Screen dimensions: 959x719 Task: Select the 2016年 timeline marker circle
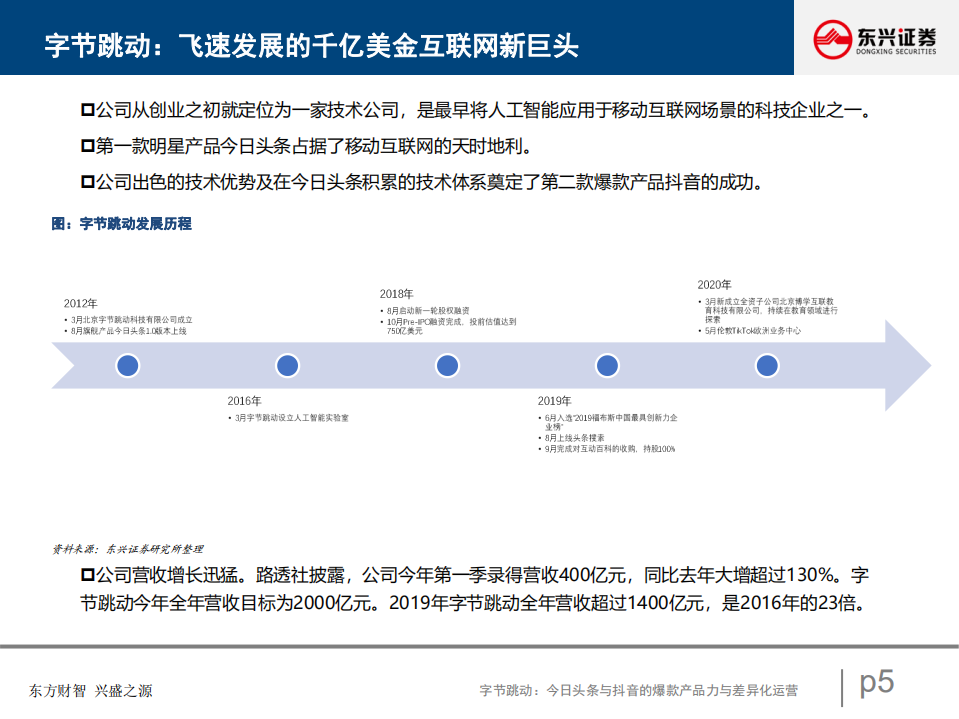click(x=286, y=366)
